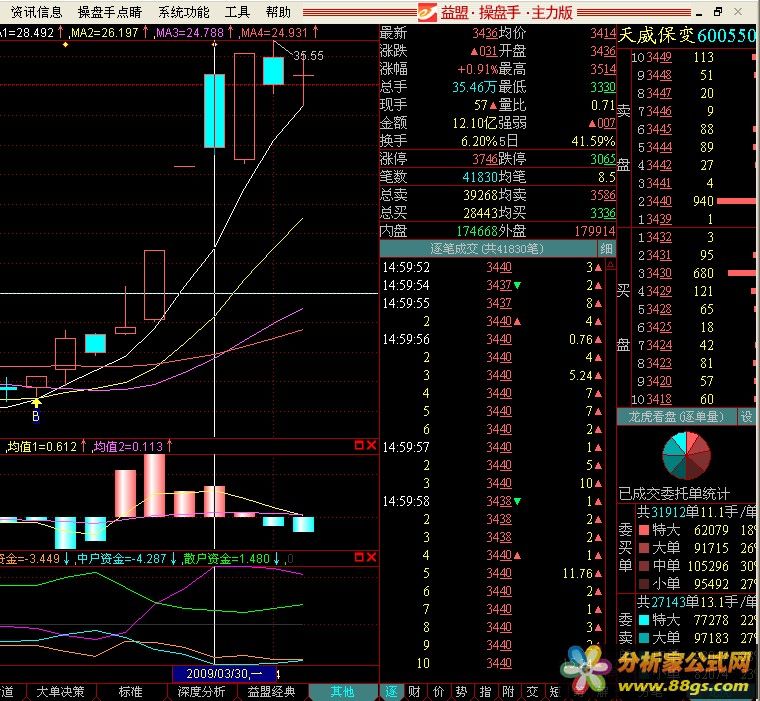The height and width of the screenshot is (701, 760).
Task: Click the 内盘 value 174668
Action: (x=477, y=231)
